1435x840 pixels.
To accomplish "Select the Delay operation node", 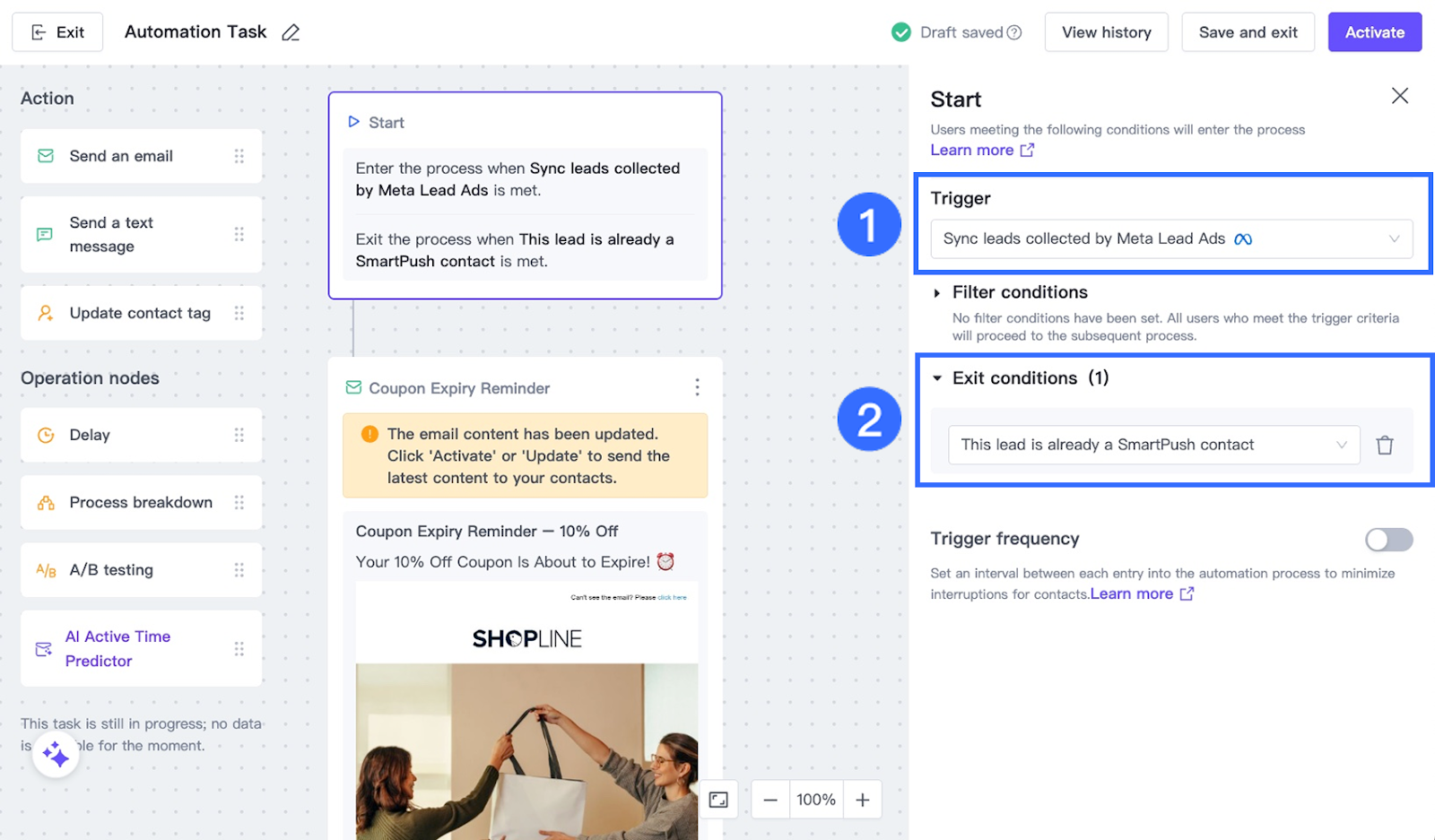I will tap(142, 435).
